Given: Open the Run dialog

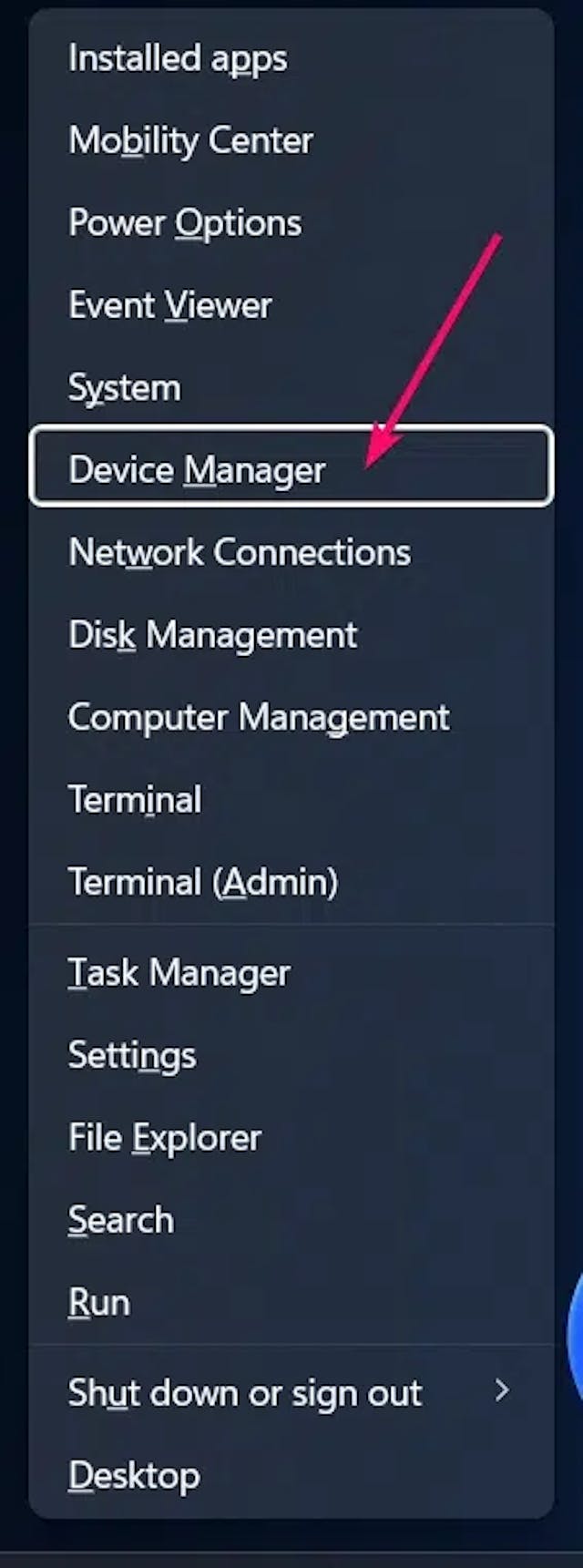Looking at the screenshot, I should [x=99, y=1301].
